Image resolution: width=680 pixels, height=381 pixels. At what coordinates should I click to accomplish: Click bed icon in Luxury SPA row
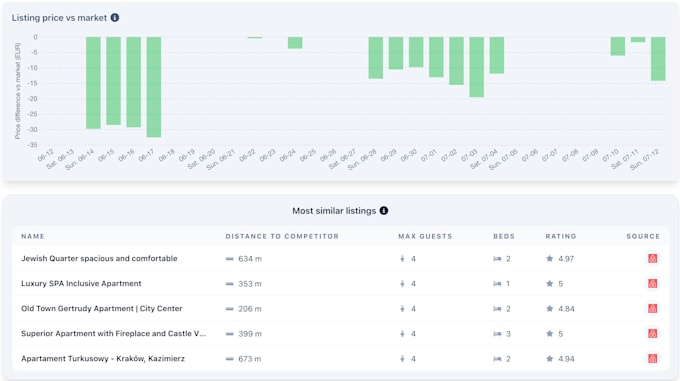coord(497,284)
